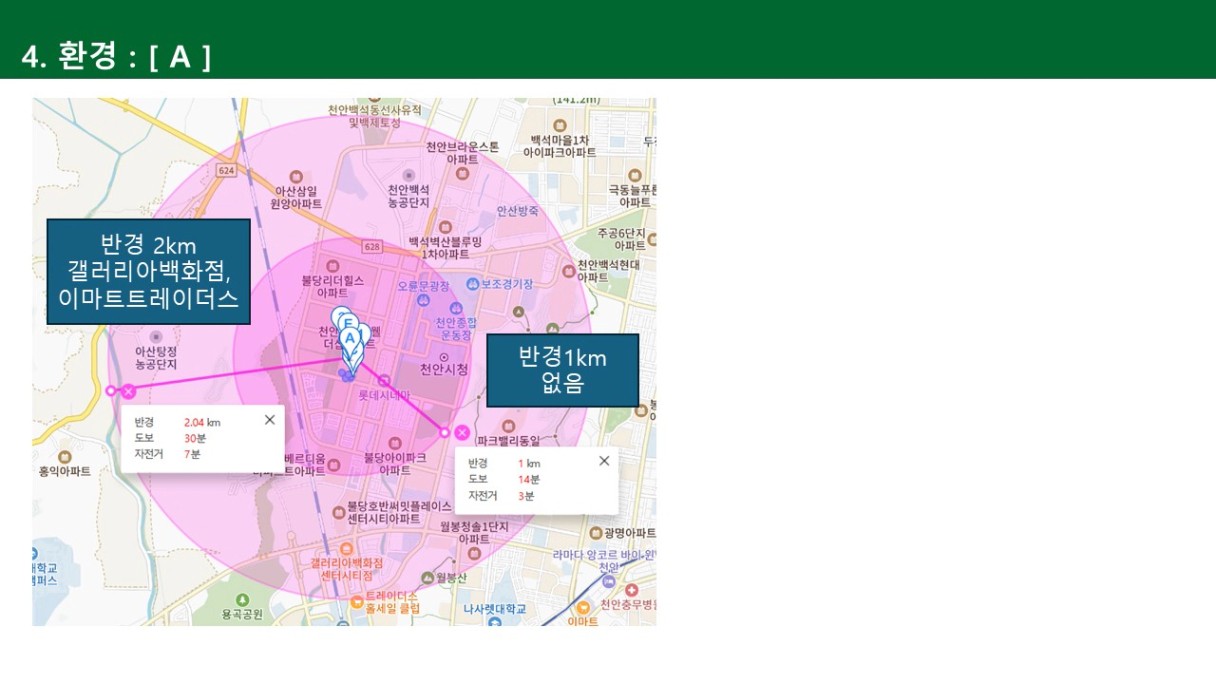1216x684 pixels.
Task: Click the 백석마을1차 아이파크아파트 label
Action: tap(560, 146)
